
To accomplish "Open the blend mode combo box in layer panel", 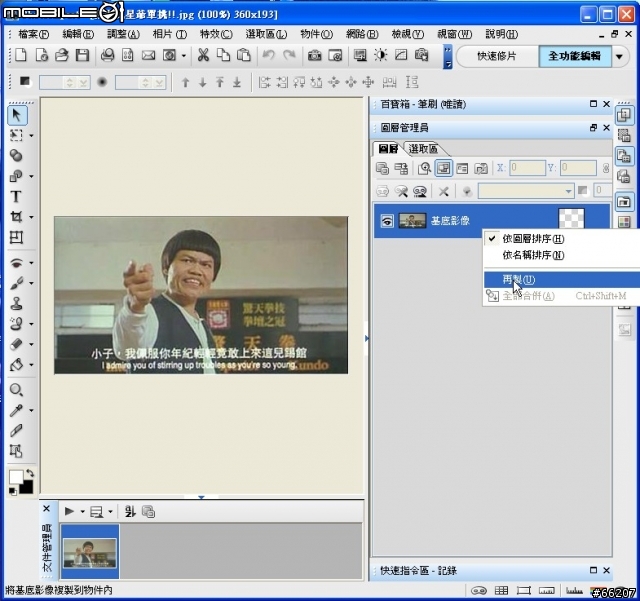I will pyautogui.click(x=526, y=191).
